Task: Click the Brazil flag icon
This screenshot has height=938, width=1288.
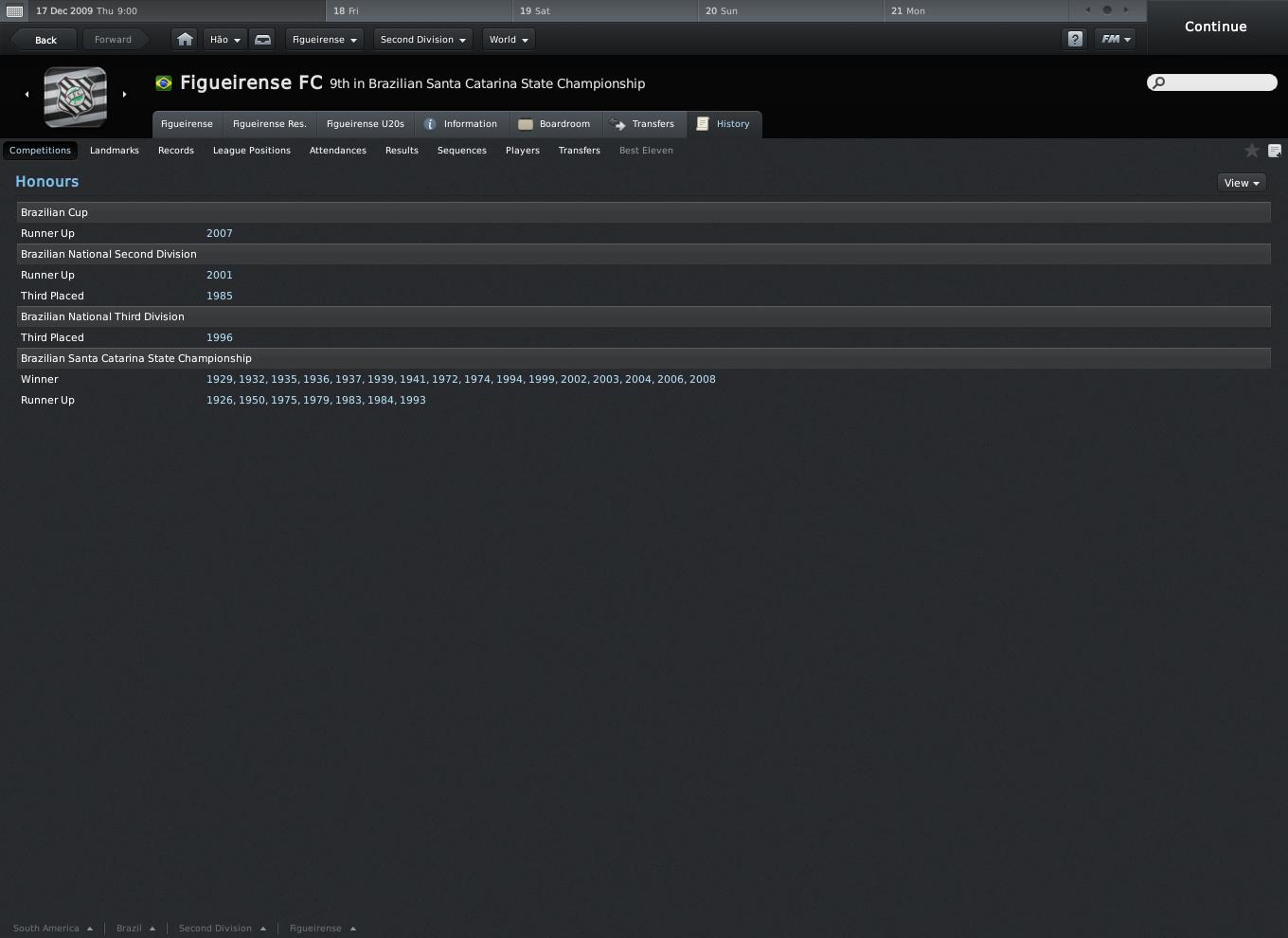Action: 164,83
